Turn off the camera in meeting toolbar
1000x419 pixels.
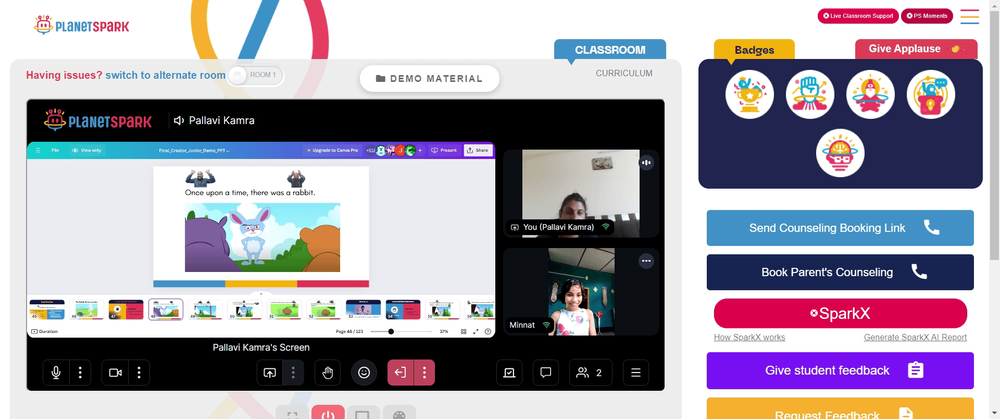tap(115, 373)
